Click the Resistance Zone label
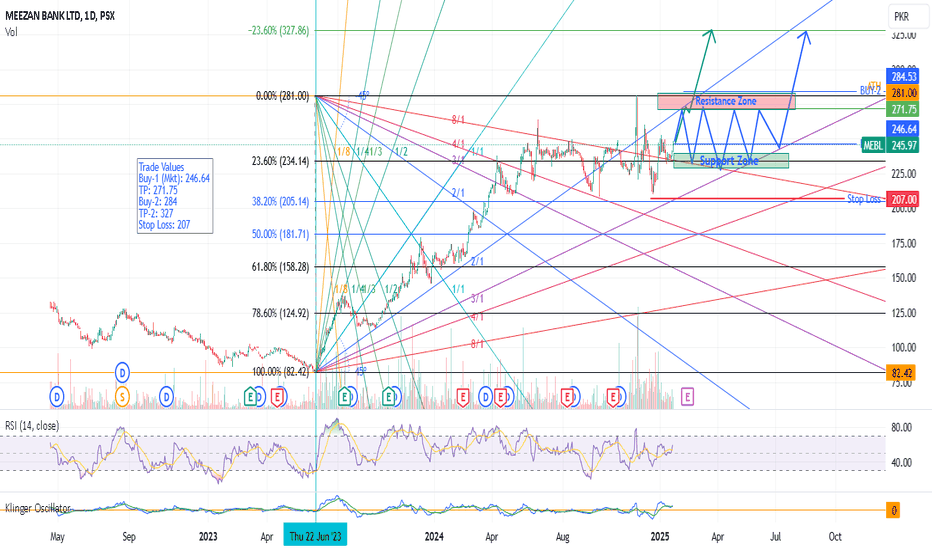932x550 pixels. pyautogui.click(x=726, y=101)
